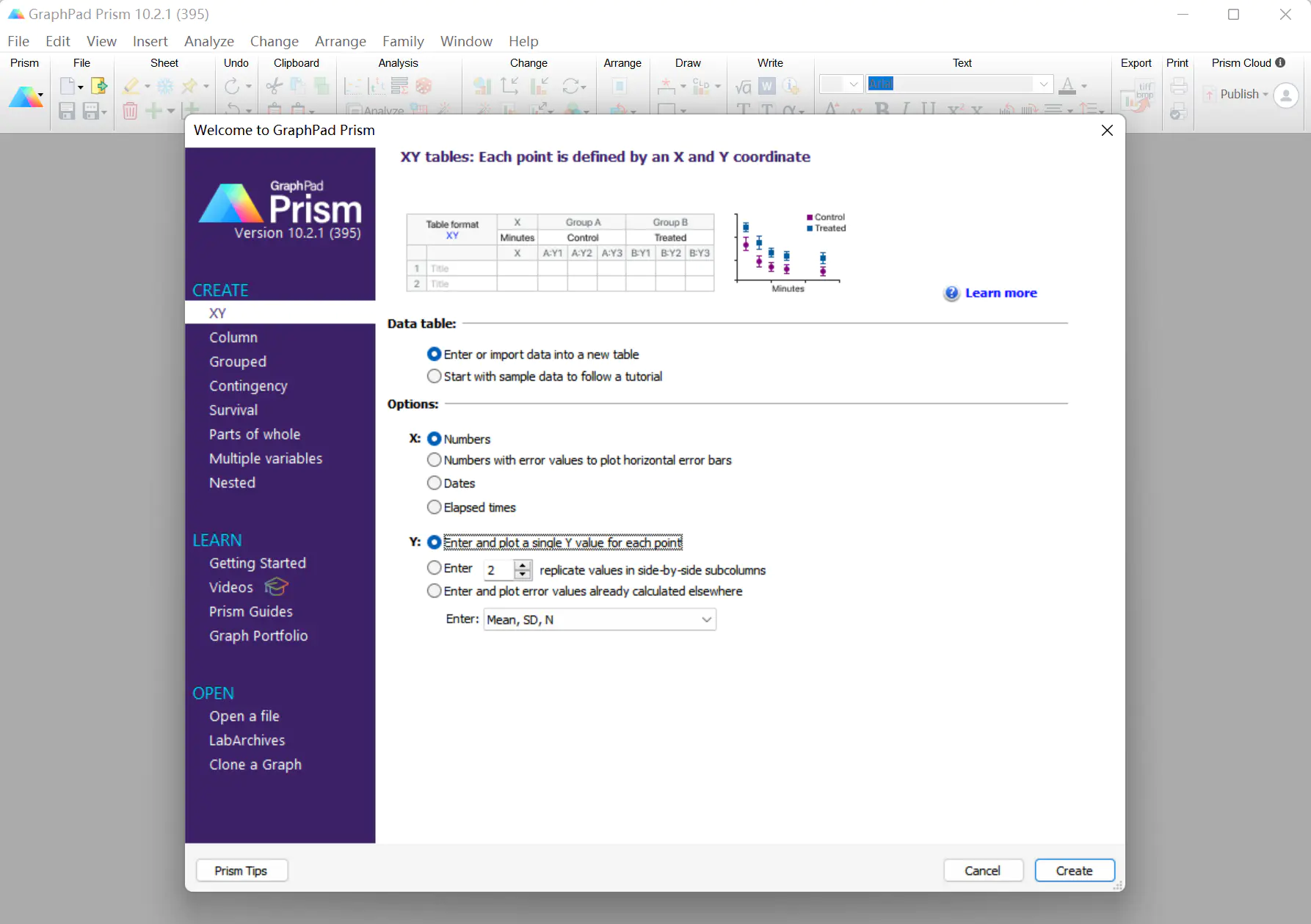The width and height of the screenshot is (1311, 924).
Task: Open the Edit menu
Action: click(58, 41)
